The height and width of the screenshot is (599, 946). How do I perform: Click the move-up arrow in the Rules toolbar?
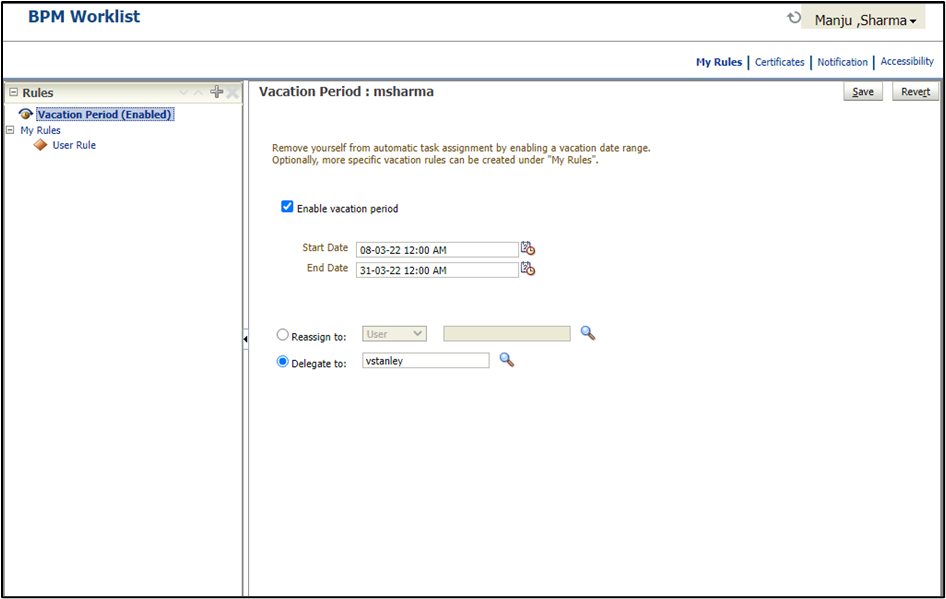click(x=198, y=92)
